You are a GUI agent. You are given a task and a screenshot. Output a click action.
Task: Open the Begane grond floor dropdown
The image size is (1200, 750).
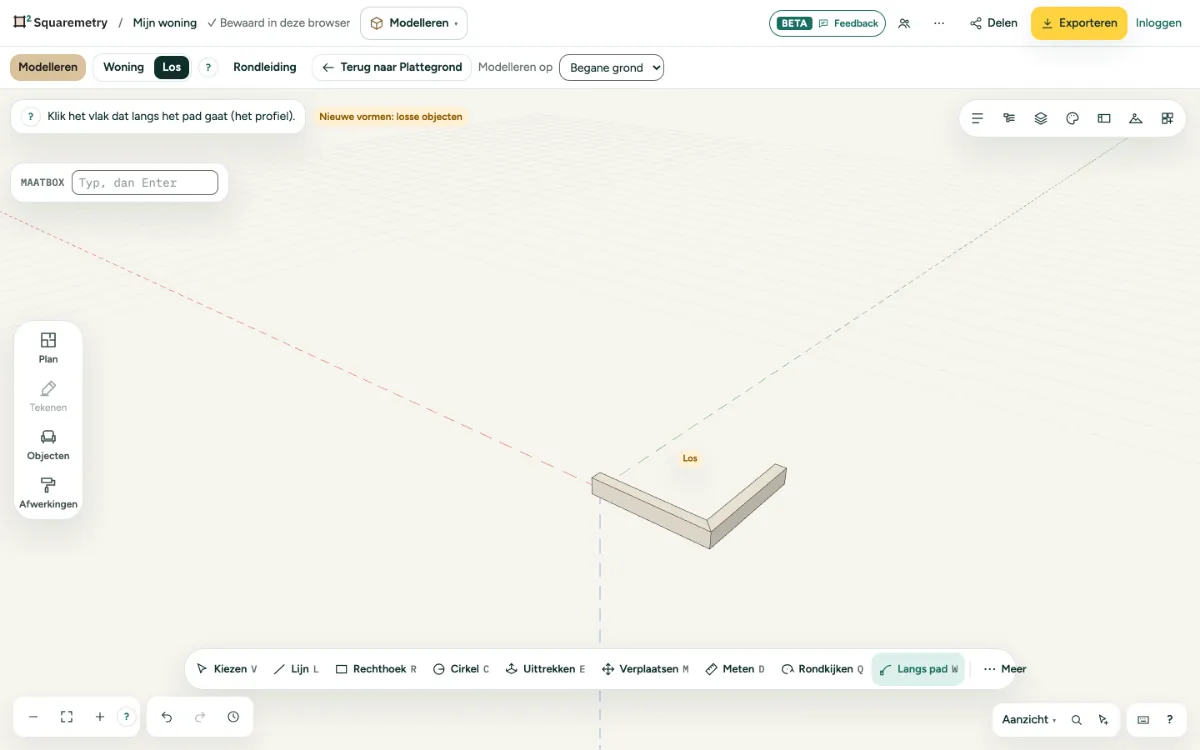coord(611,68)
